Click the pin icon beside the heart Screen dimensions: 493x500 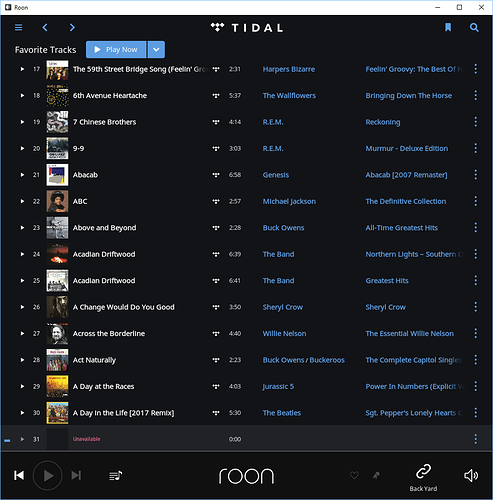[x=376, y=475]
